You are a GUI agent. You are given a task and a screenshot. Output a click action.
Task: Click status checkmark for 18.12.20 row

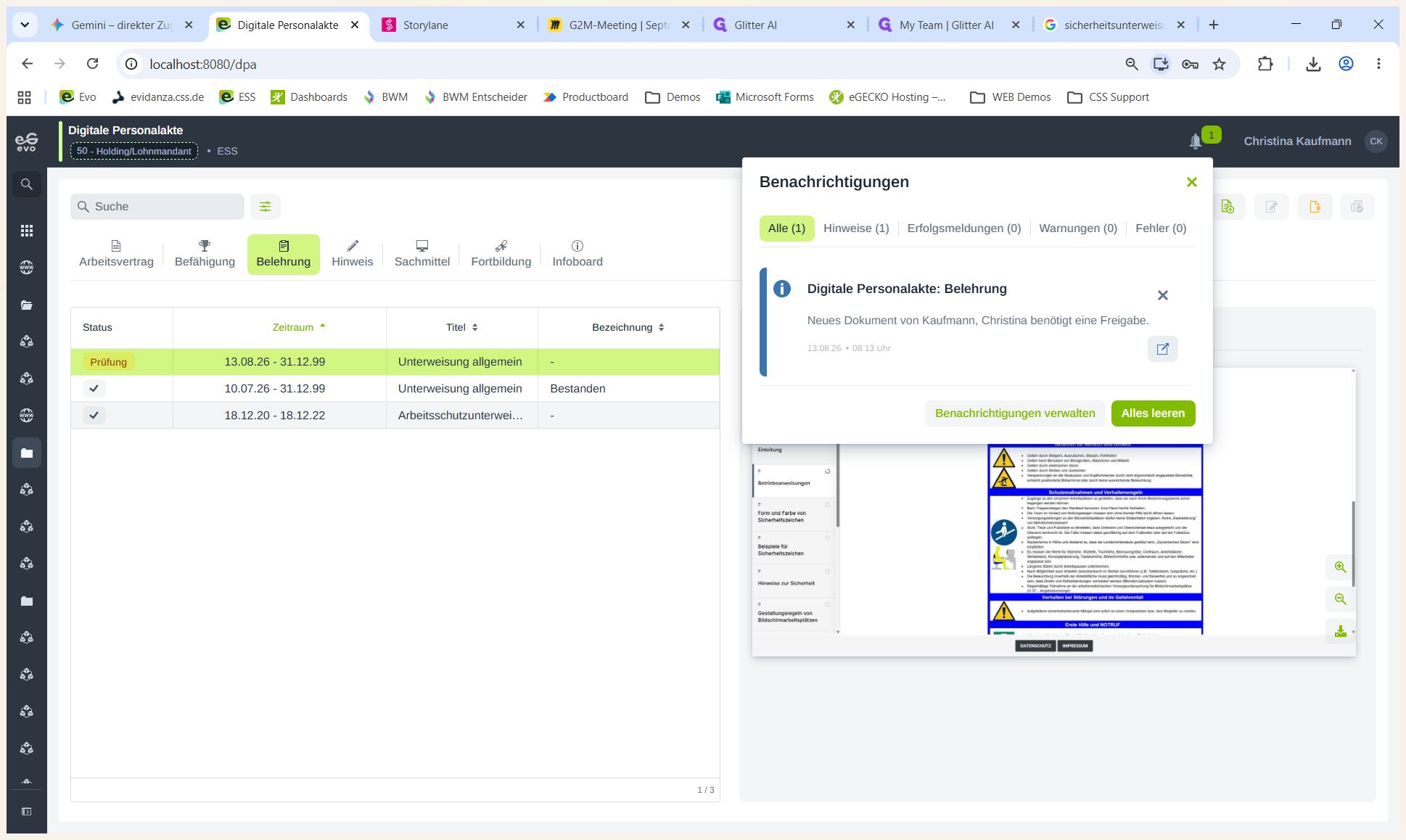[x=94, y=416]
